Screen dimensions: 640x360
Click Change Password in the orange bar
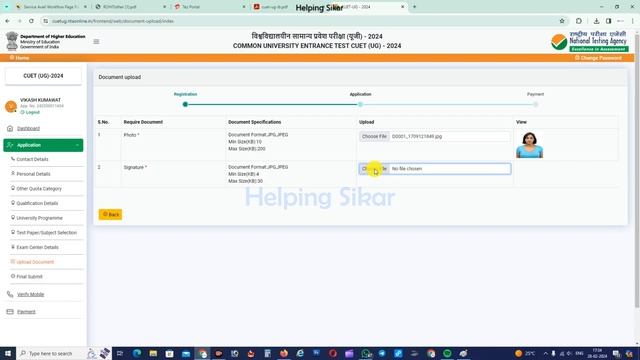598,58
